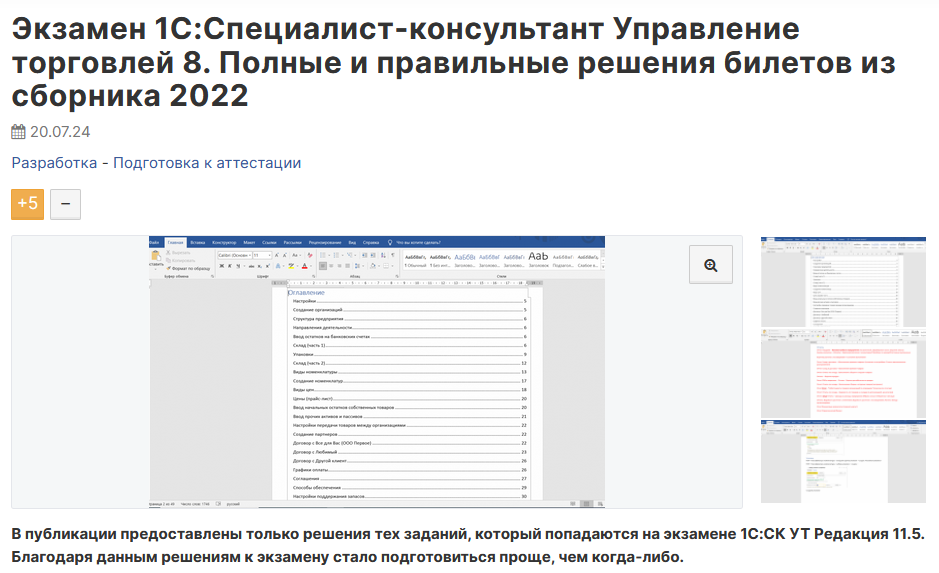Click the magnifier zoom icon on preview
The width and height of the screenshot is (939, 573).
[711, 265]
